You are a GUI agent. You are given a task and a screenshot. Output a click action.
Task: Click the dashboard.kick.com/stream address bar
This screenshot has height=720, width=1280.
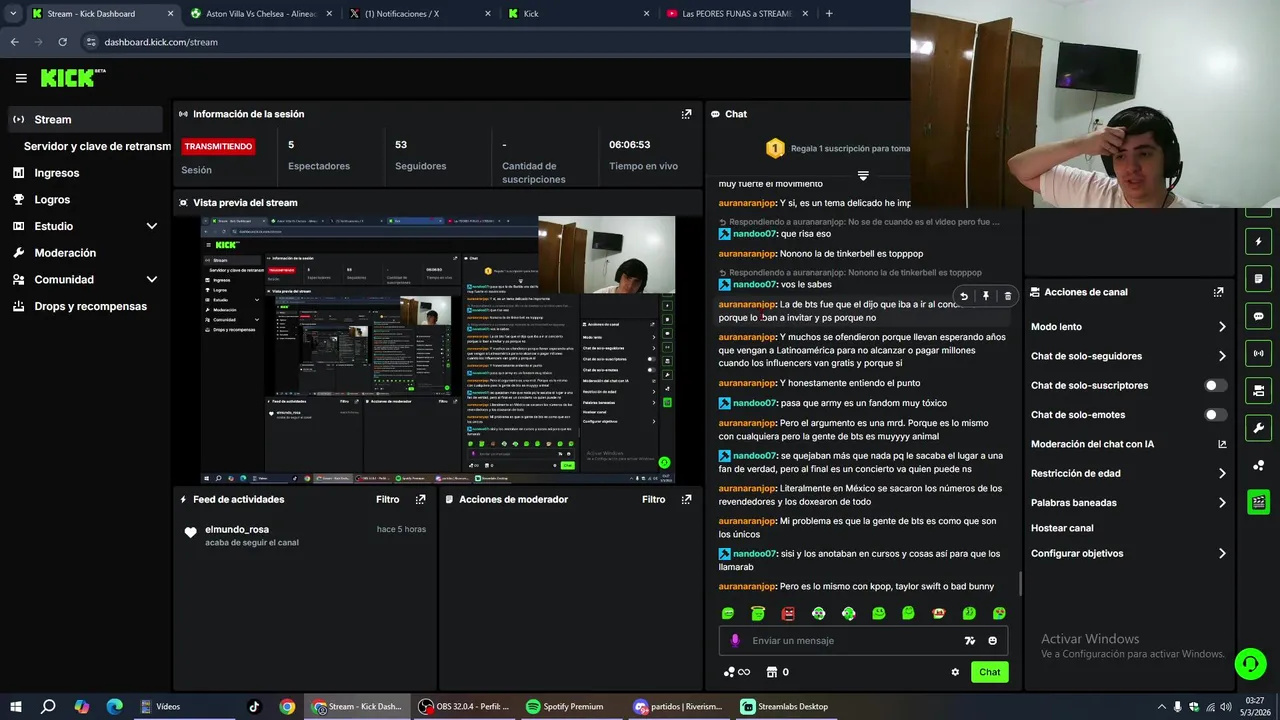(x=161, y=42)
